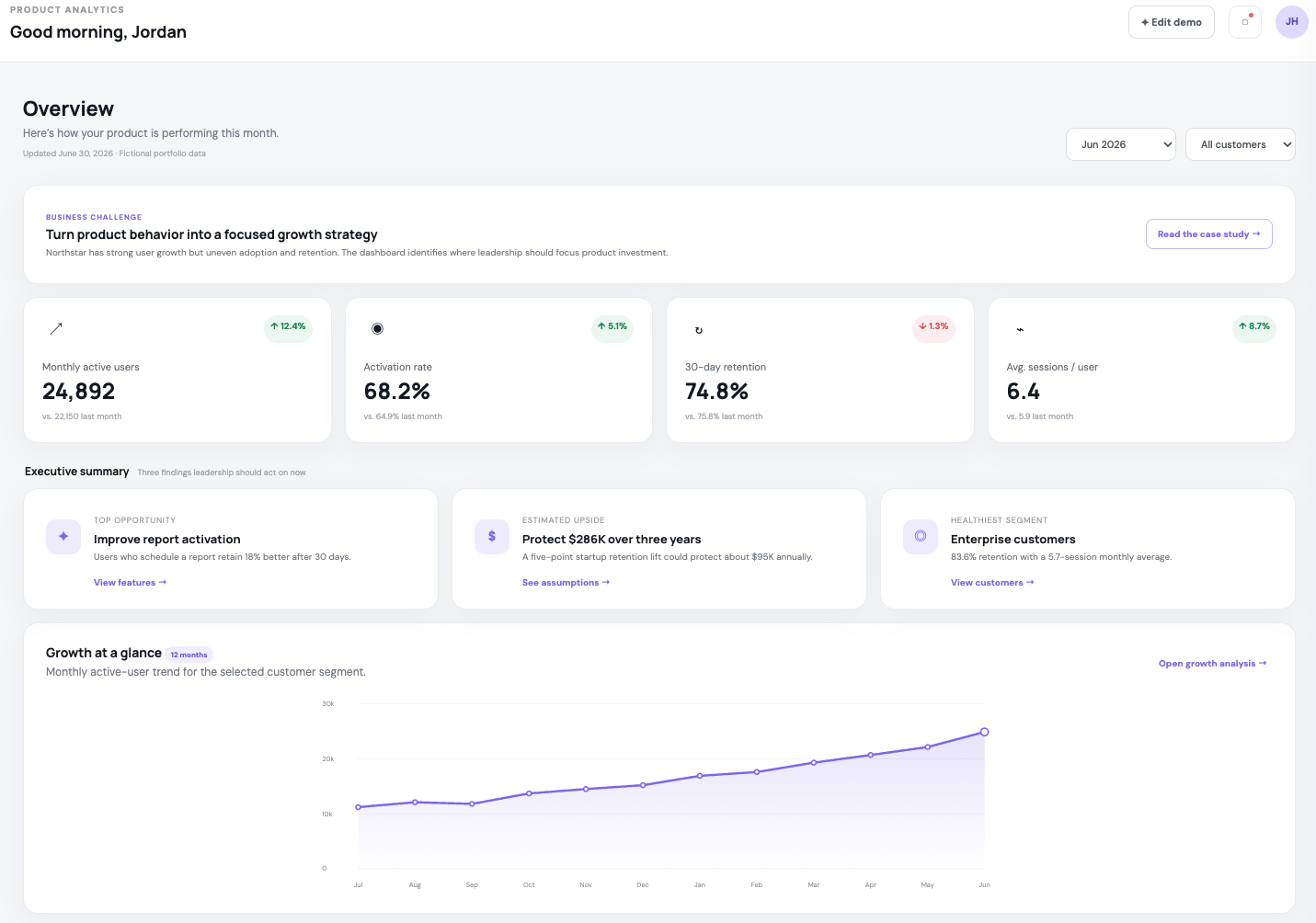Select the Jun data point on chart
The height and width of the screenshot is (923, 1316).
click(984, 733)
